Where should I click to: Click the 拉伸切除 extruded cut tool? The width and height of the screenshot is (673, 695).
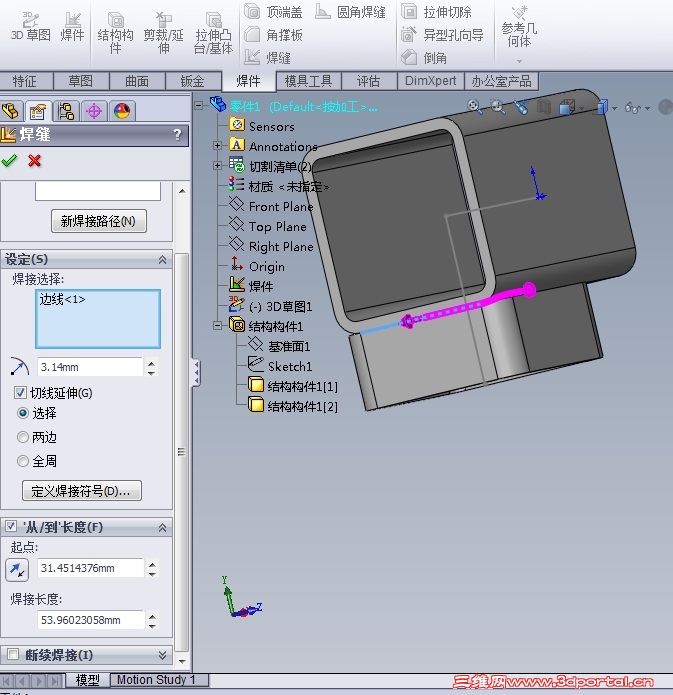coord(436,12)
